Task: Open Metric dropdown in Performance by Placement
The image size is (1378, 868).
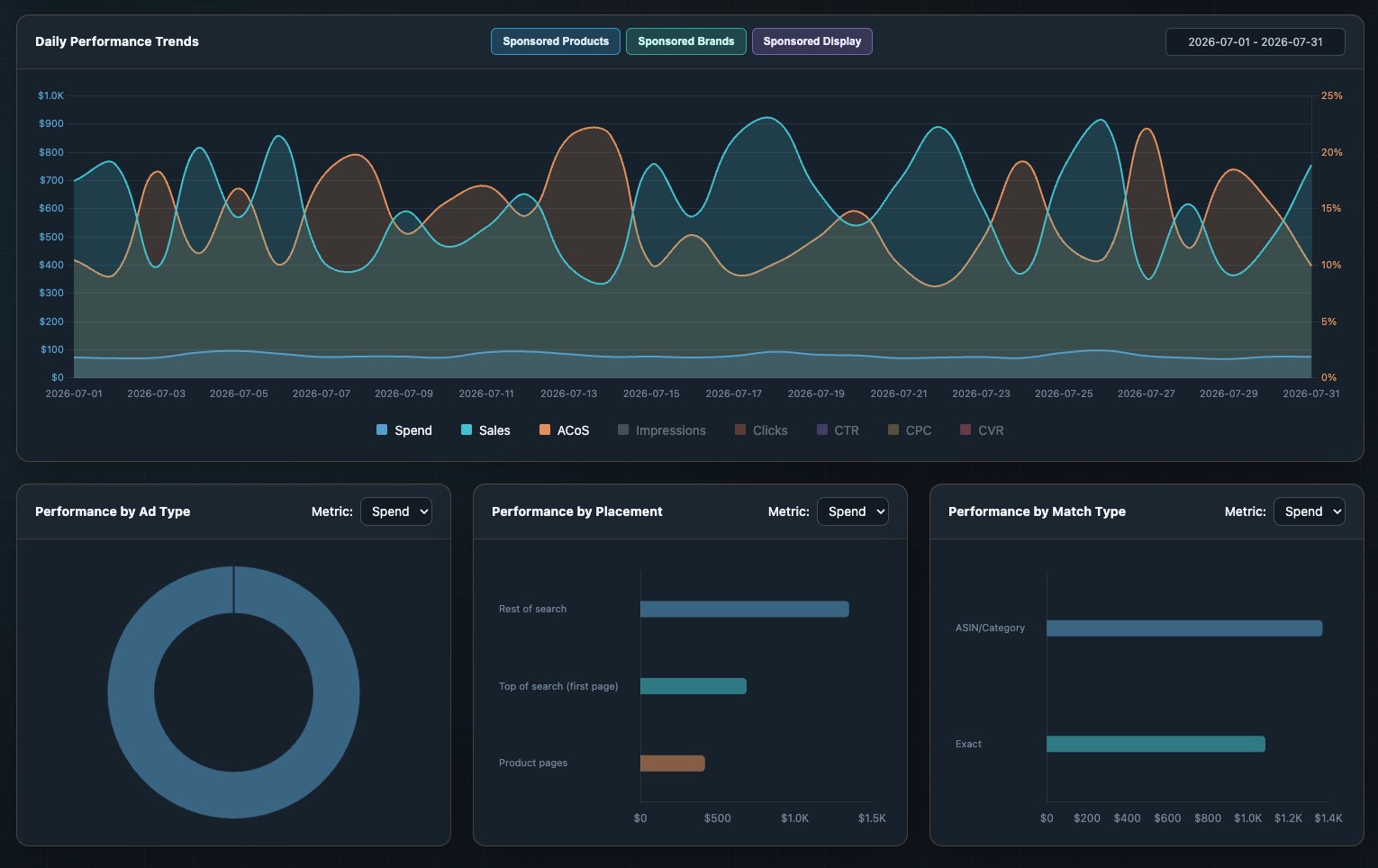Action: point(853,511)
